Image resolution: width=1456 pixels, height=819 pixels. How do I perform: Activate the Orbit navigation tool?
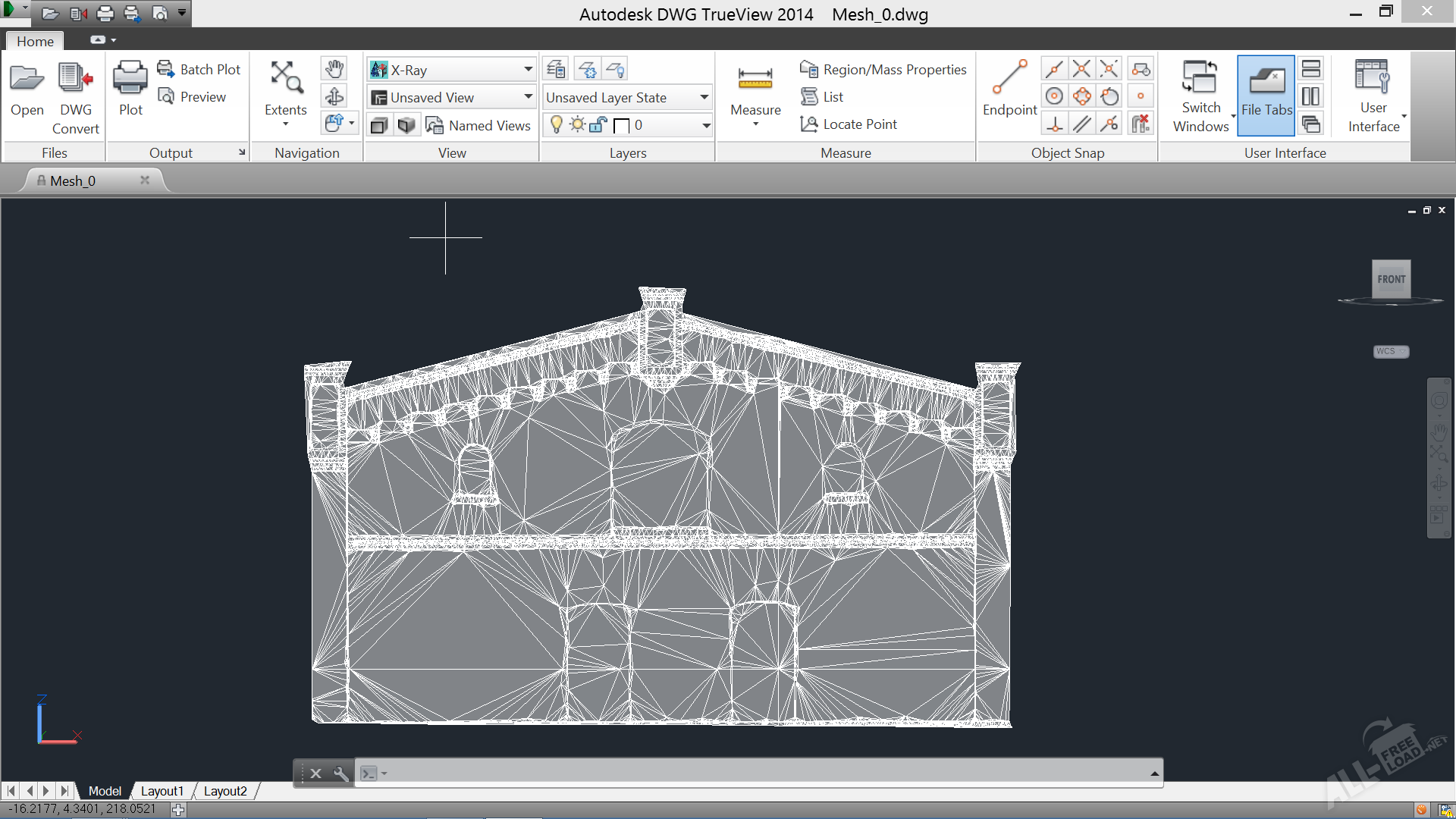point(334,96)
